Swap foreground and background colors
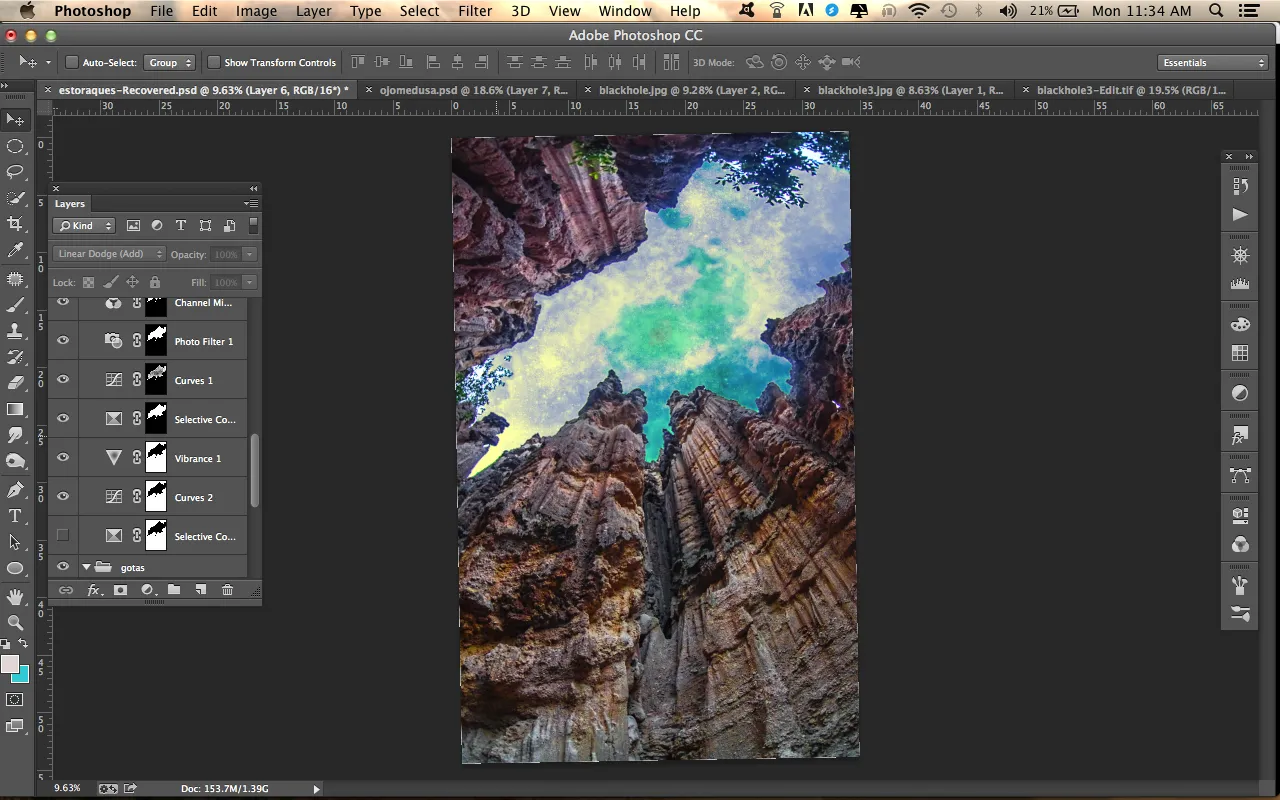 pyautogui.click(x=23, y=644)
